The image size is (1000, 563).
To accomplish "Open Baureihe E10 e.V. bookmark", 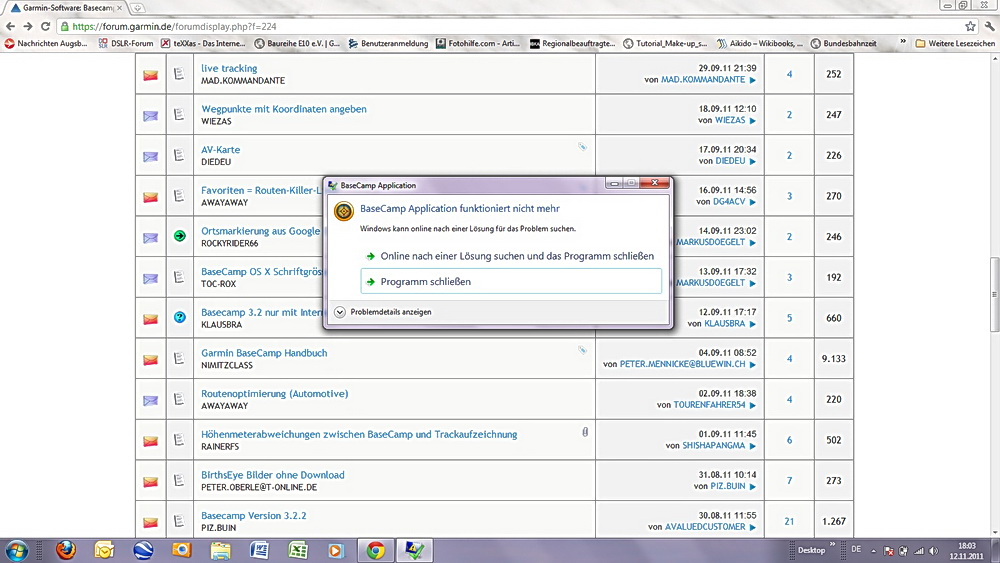I will [297, 43].
